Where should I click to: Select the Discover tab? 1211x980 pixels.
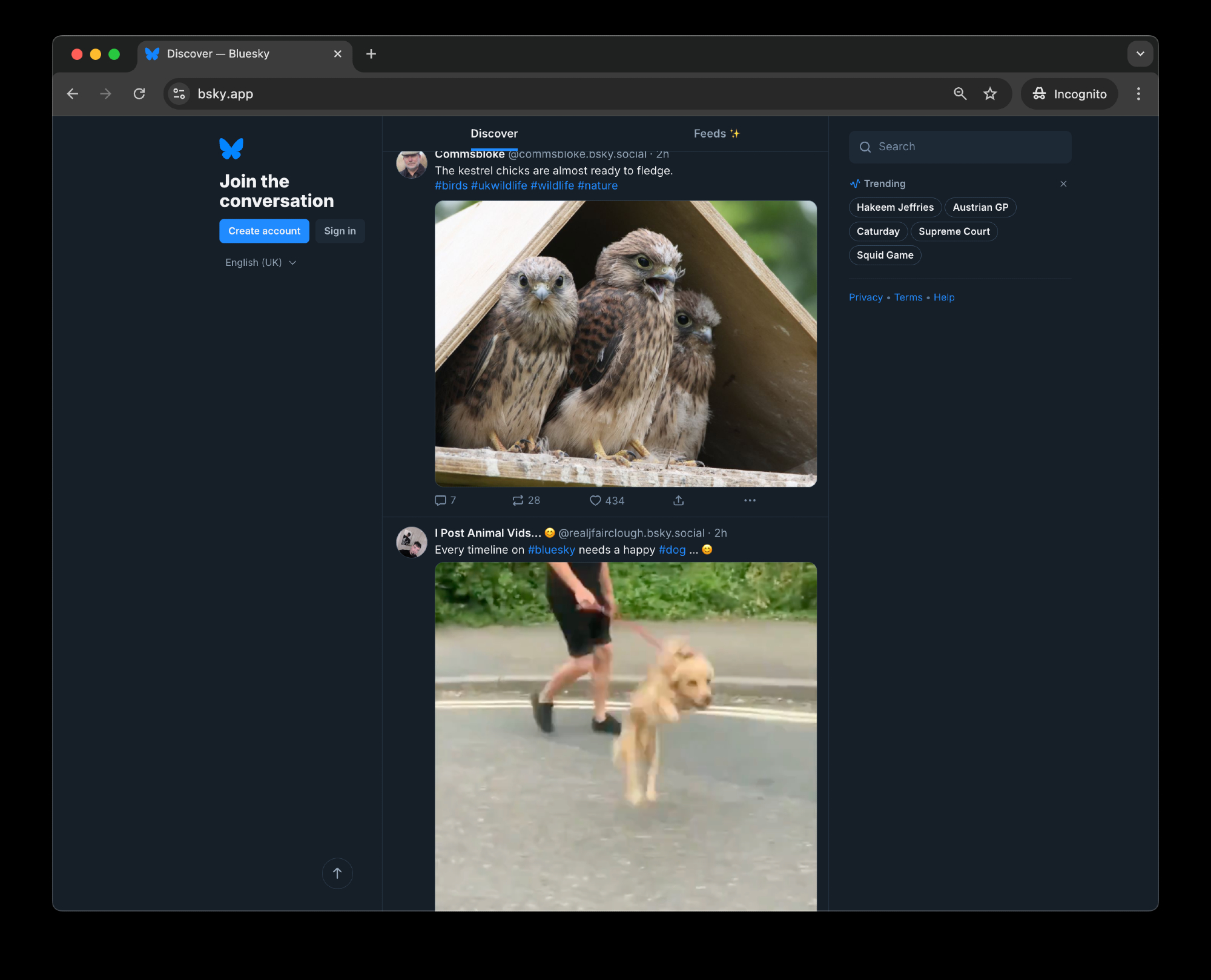click(494, 134)
